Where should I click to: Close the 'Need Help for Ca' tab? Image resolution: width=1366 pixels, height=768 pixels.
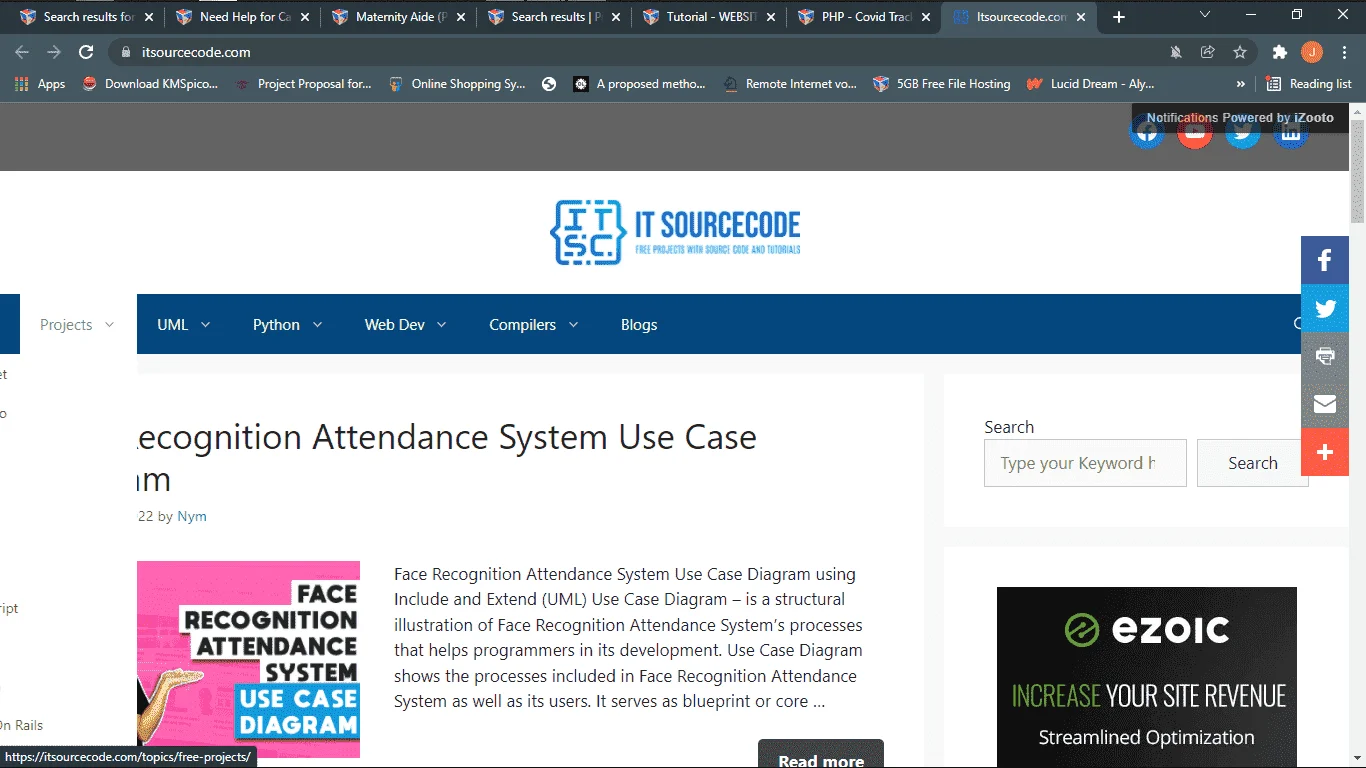coord(305,17)
